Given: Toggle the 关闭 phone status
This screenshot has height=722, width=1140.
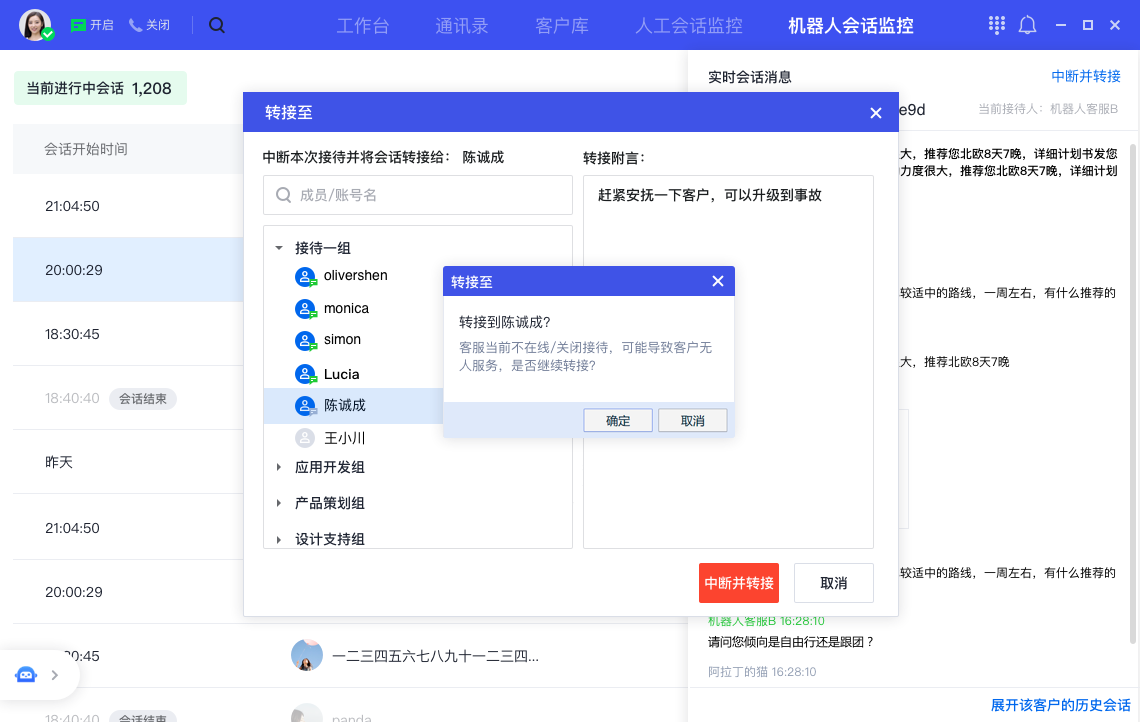Looking at the screenshot, I should [149, 25].
